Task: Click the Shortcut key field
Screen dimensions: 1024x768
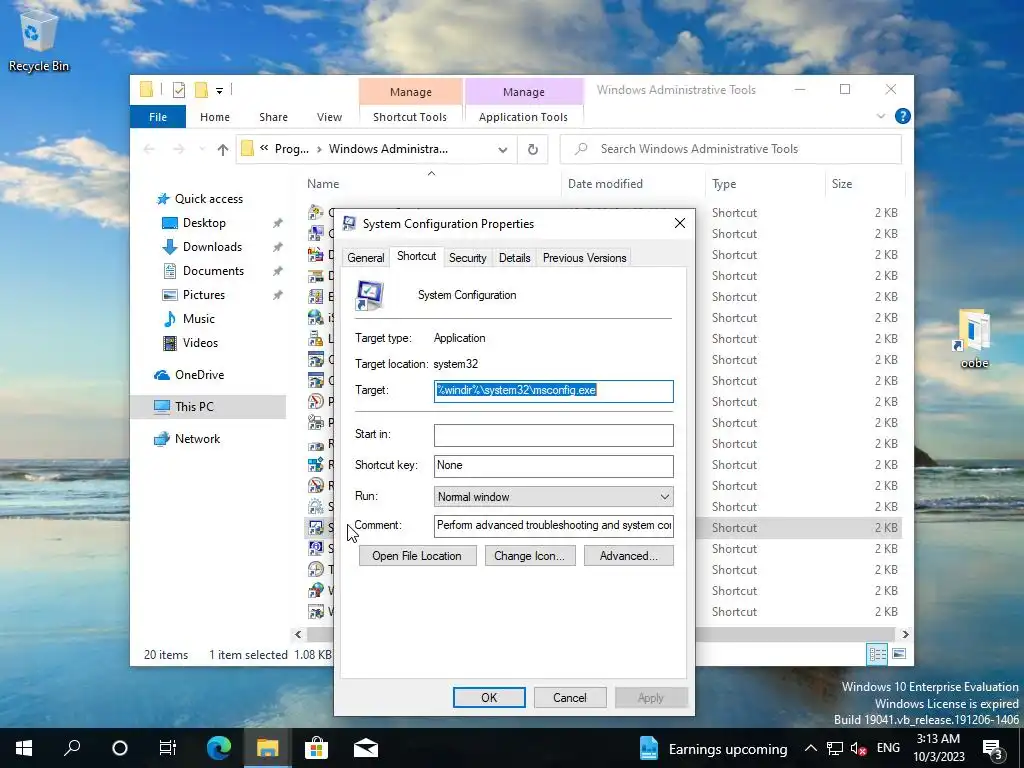Action: (x=553, y=466)
